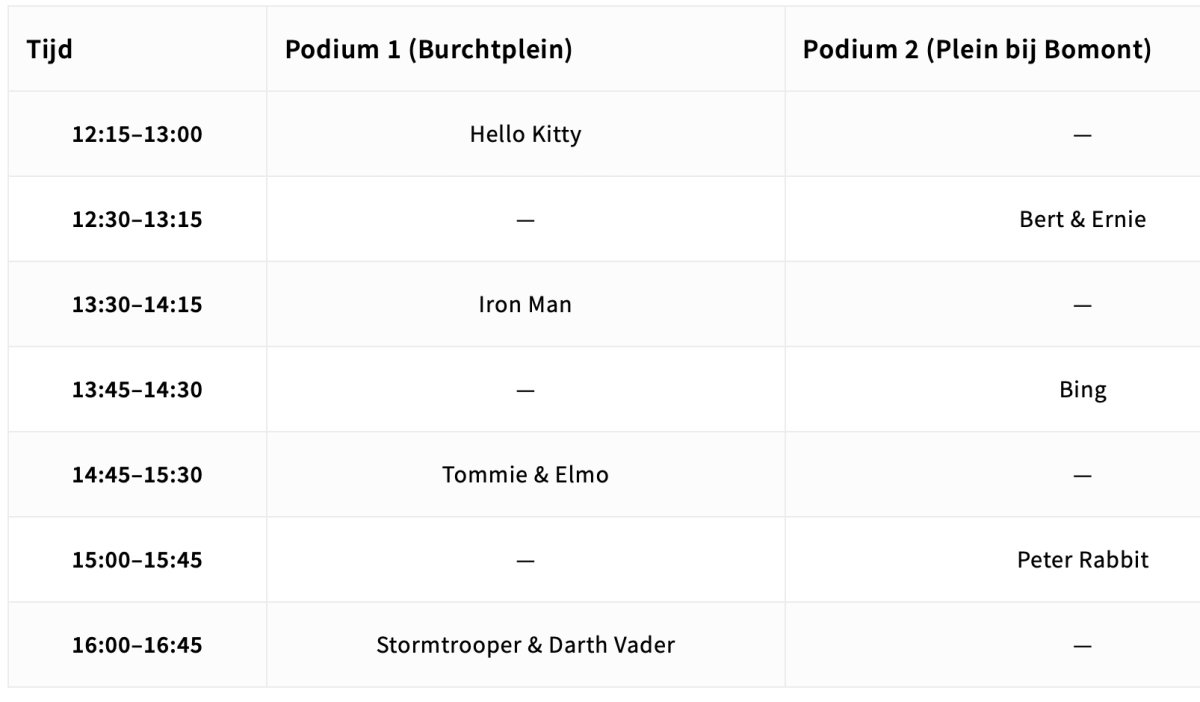Click the empty Podium 2 cell beside Hello Kitty
The image size is (1200, 702).
[1082, 134]
